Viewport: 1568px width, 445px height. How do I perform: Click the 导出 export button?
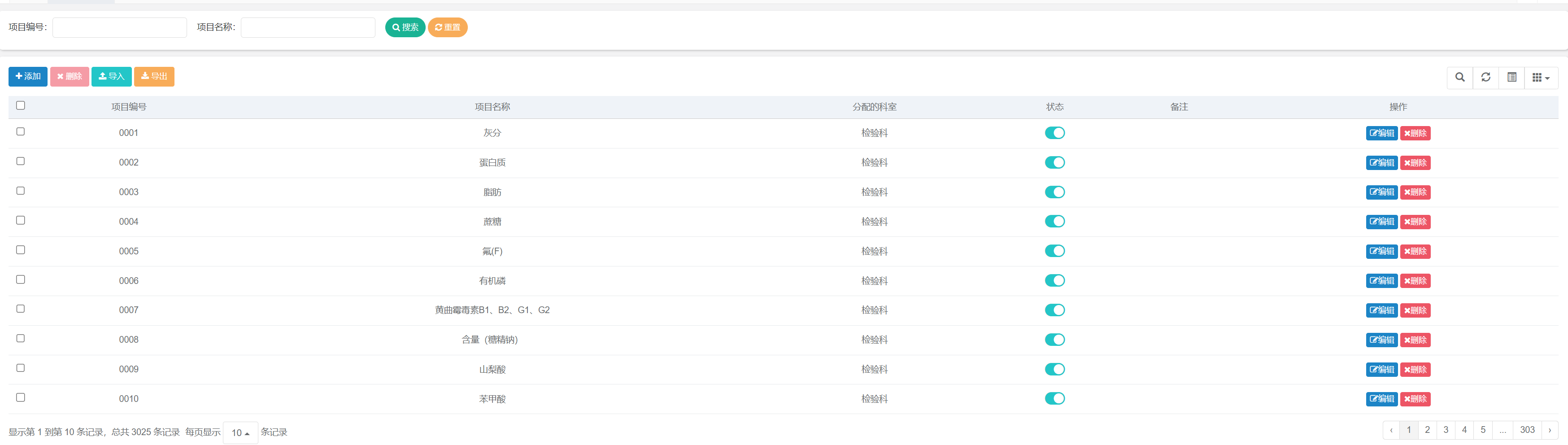(x=154, y=77)
